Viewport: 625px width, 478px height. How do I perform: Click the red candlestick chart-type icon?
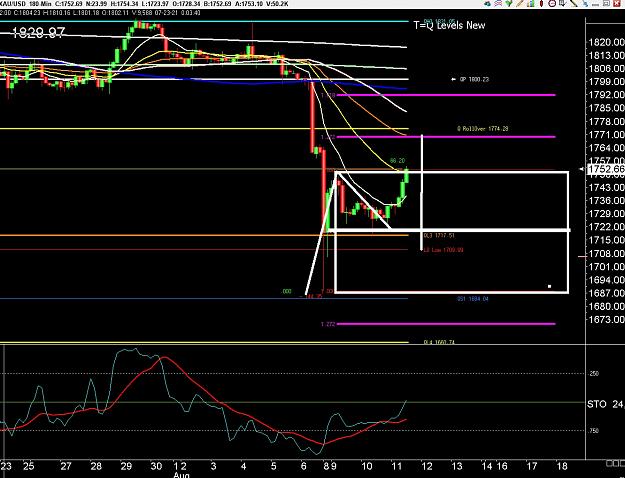[541, 3]
